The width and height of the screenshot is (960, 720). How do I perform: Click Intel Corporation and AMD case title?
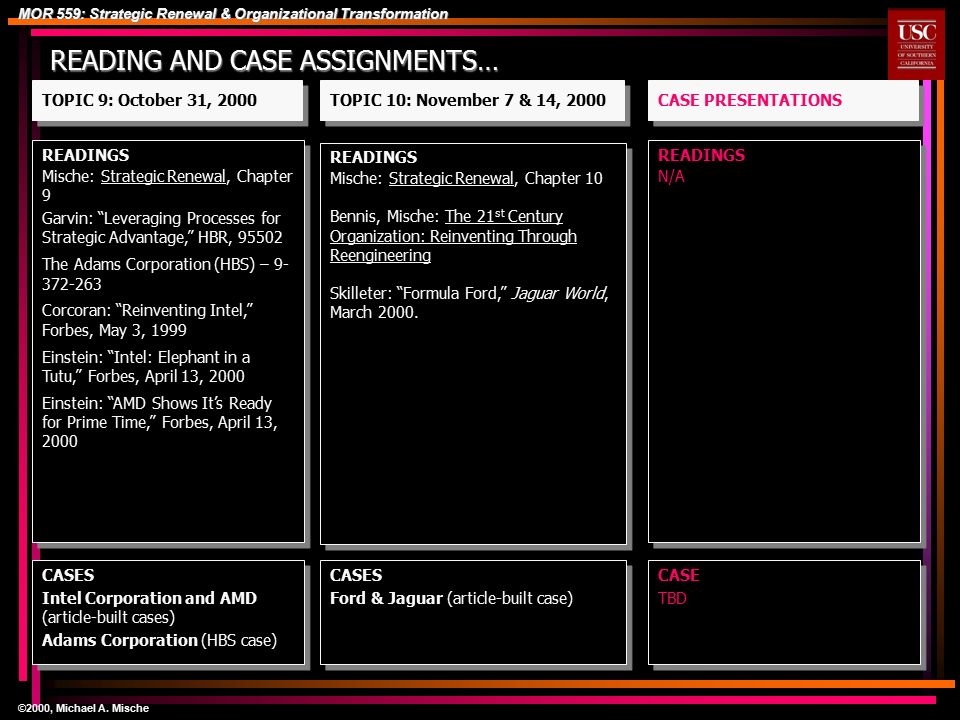click(x=149, y=598)
